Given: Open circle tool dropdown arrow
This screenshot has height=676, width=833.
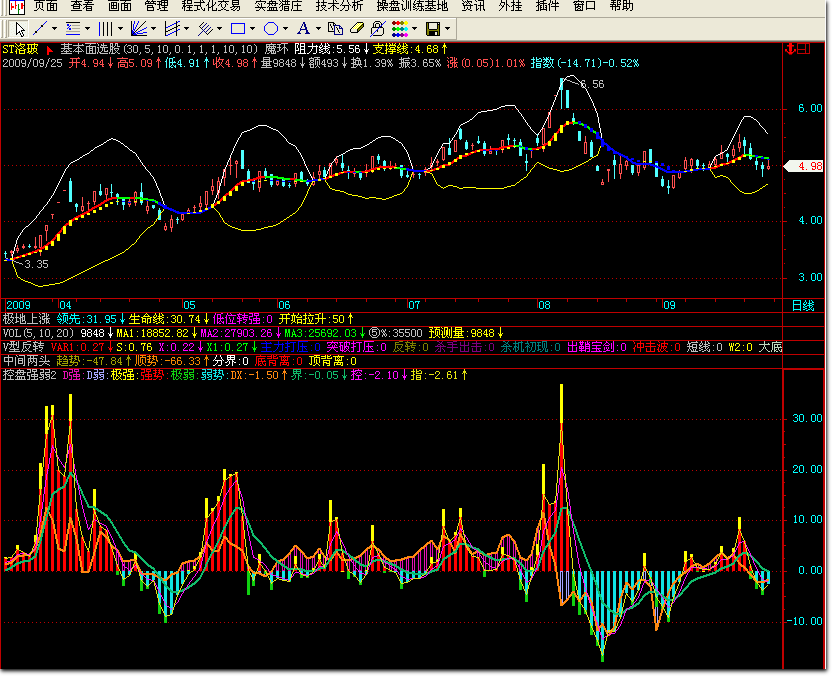Looking at the screenshot, I should [x=285, y=29].
